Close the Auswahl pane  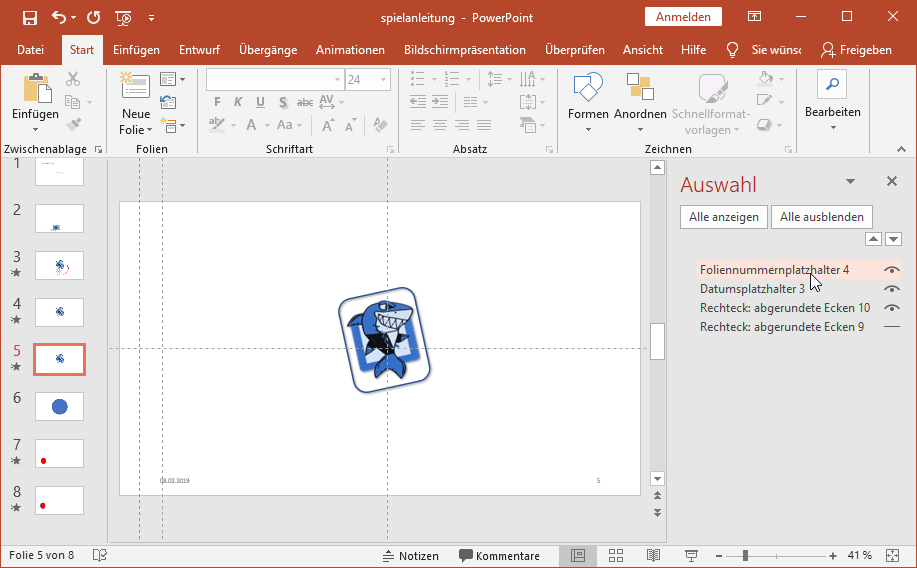pos(892,181)
